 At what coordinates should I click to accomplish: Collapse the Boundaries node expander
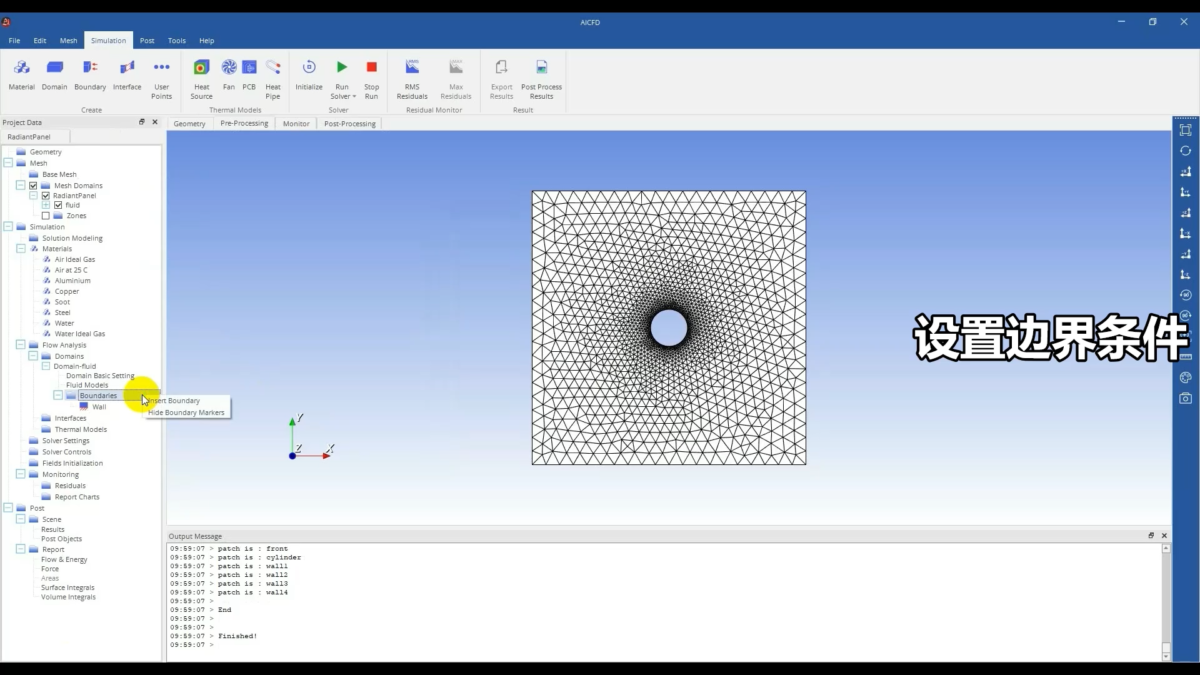tap(58, 395)
